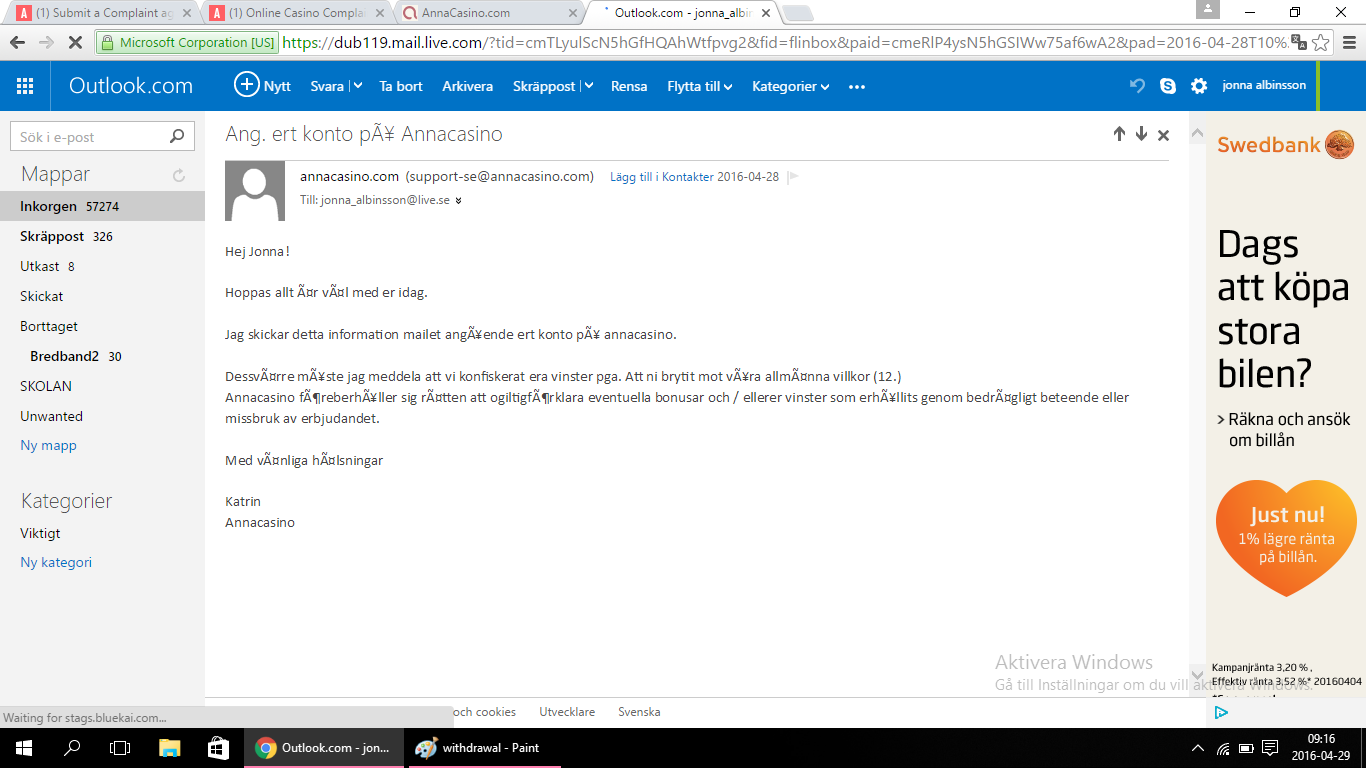Image resolution: width=1366 pixels, height=768 pixels.
Task: Switch to withdrawal - Paint window
Action: click(483, 748)
